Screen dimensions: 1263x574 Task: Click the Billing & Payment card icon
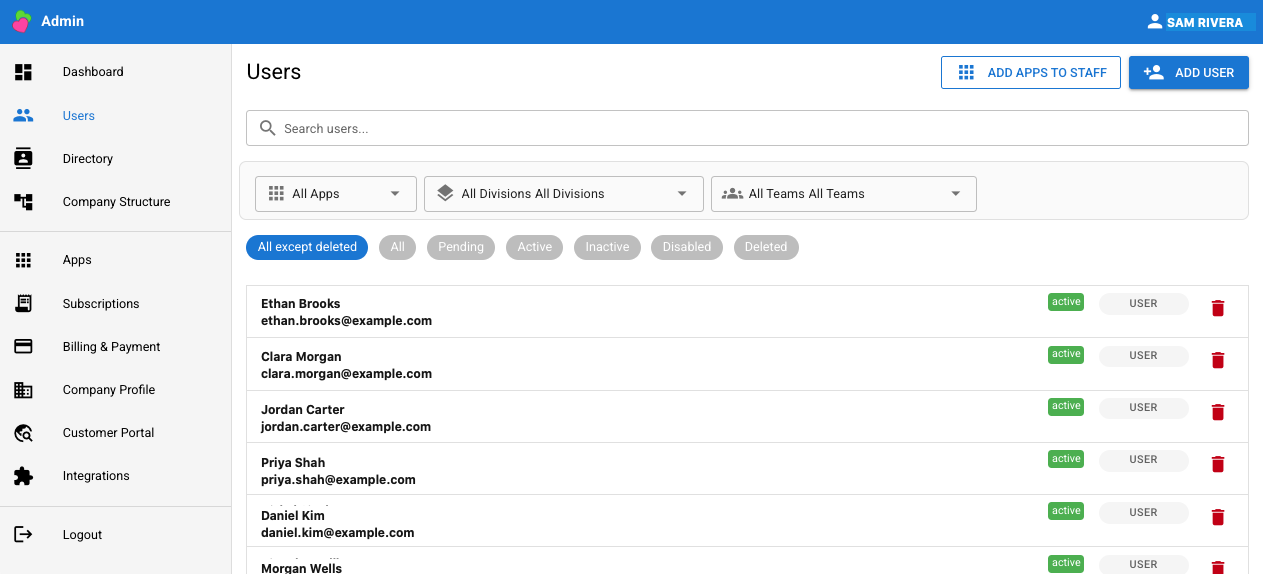point(23,347)
